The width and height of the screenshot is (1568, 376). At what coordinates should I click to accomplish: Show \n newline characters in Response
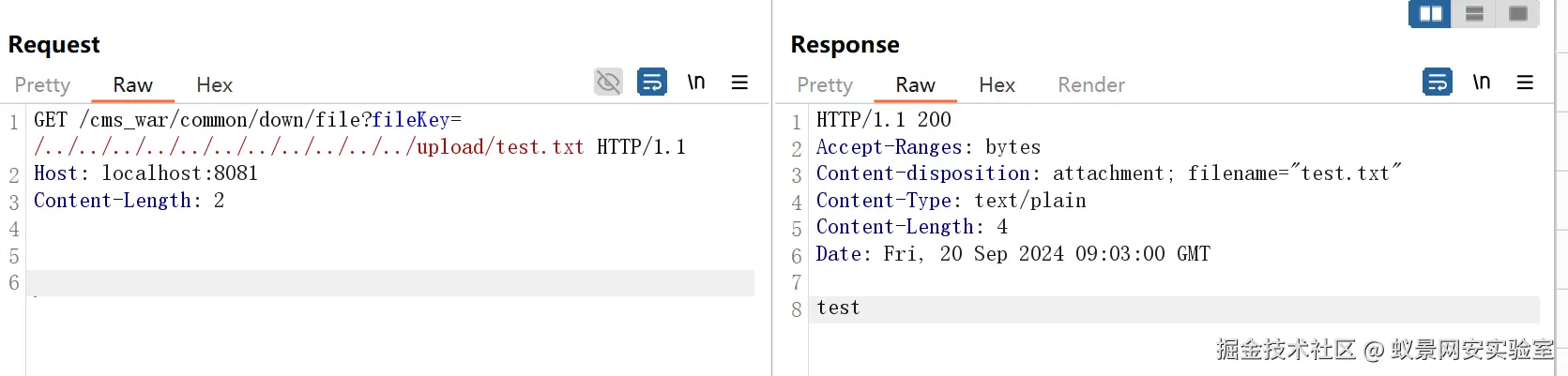tap(1481, 83)
